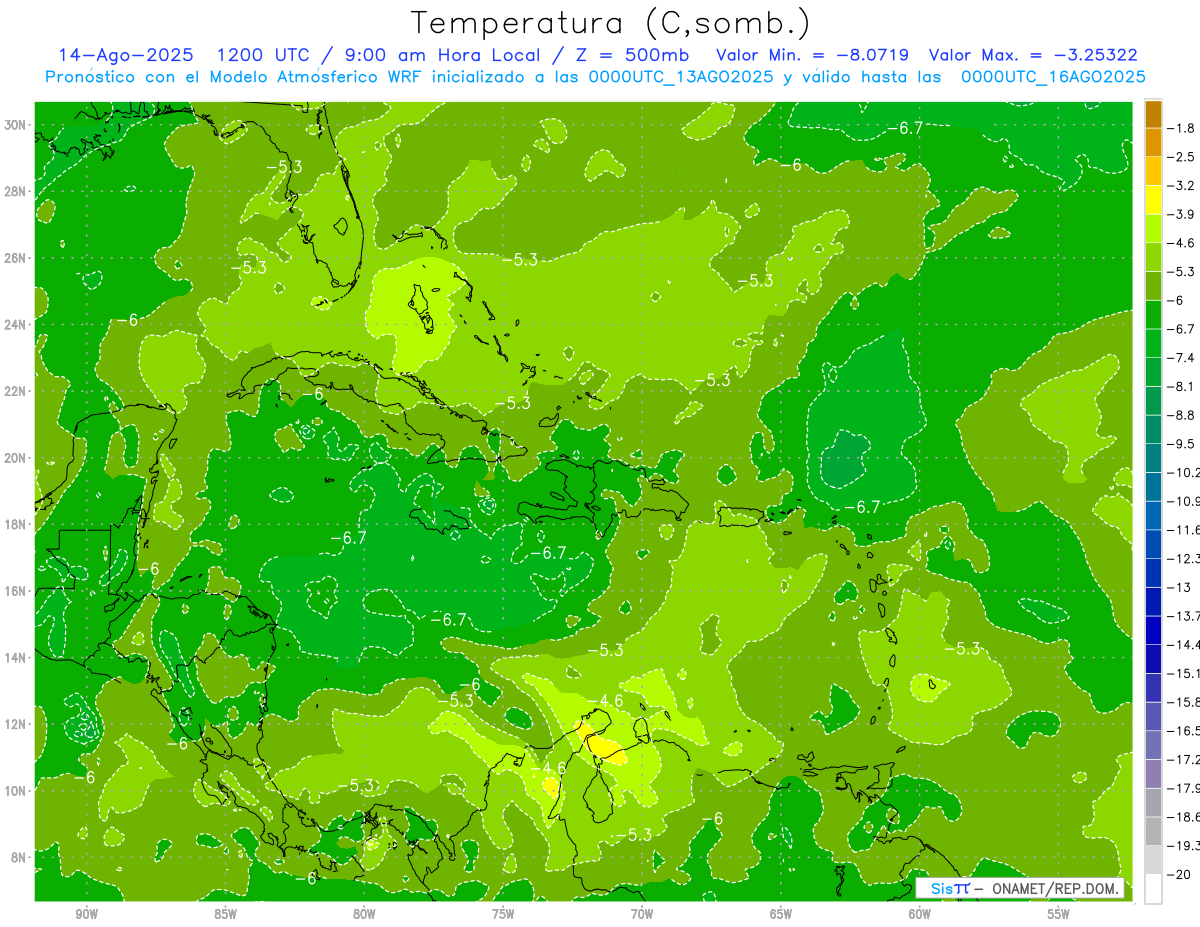1200x927 pixels.
Task: Click the title "Temperatura (C,somb.)"
Action: [x=610, y=23]
